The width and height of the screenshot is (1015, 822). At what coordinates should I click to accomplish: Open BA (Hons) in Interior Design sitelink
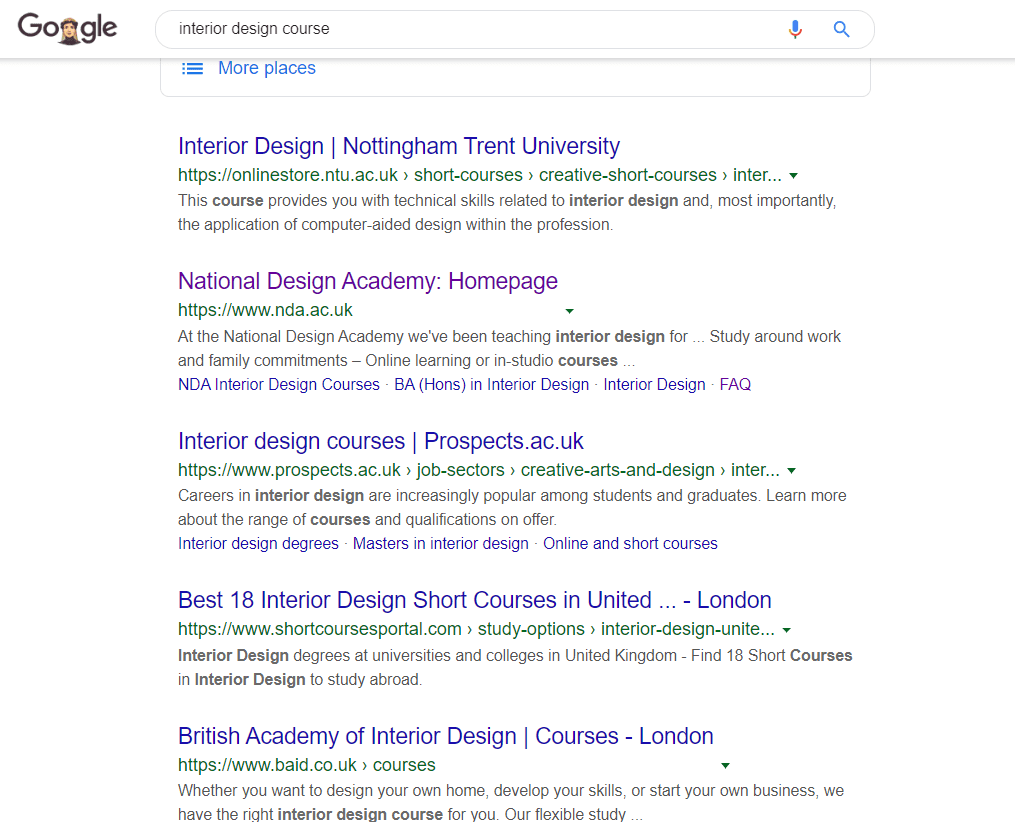click(x=491, y=384)
